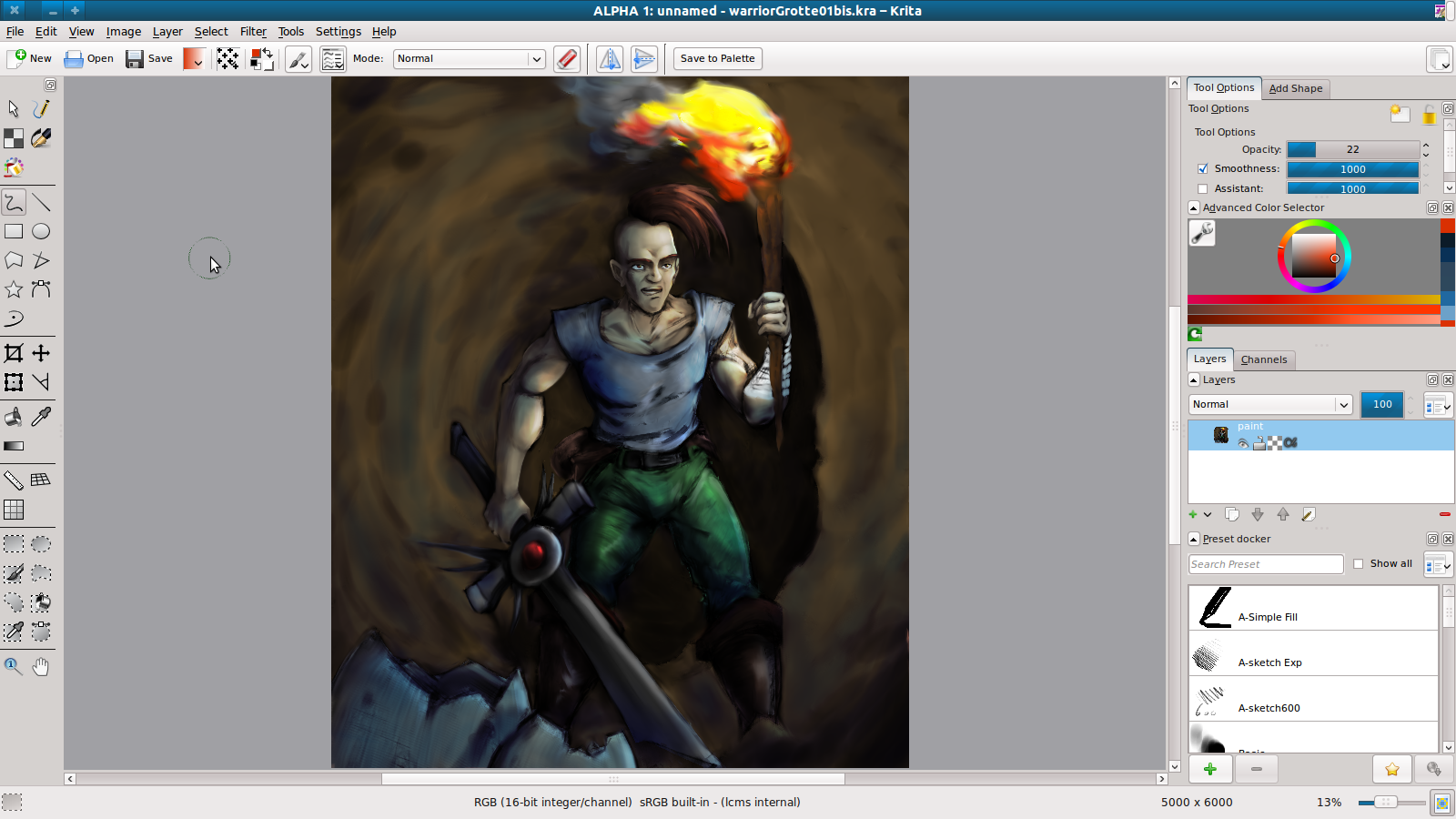Expand the add layer dropdown arrow
This screenshot has height=819, width=1456.
tap(1208, 515)
